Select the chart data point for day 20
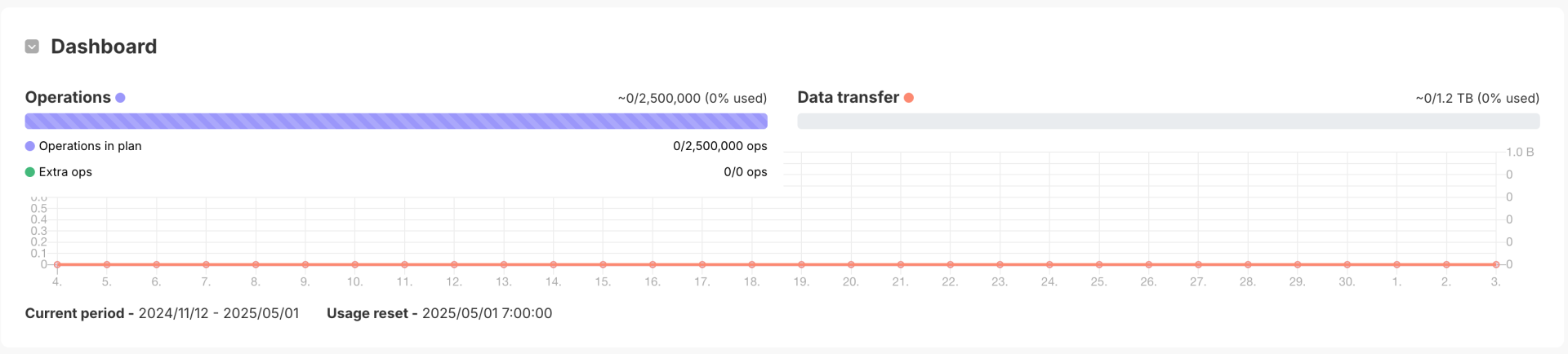Image resolution: width=1568 pixels, height=354 pixels. coord(851,264)
